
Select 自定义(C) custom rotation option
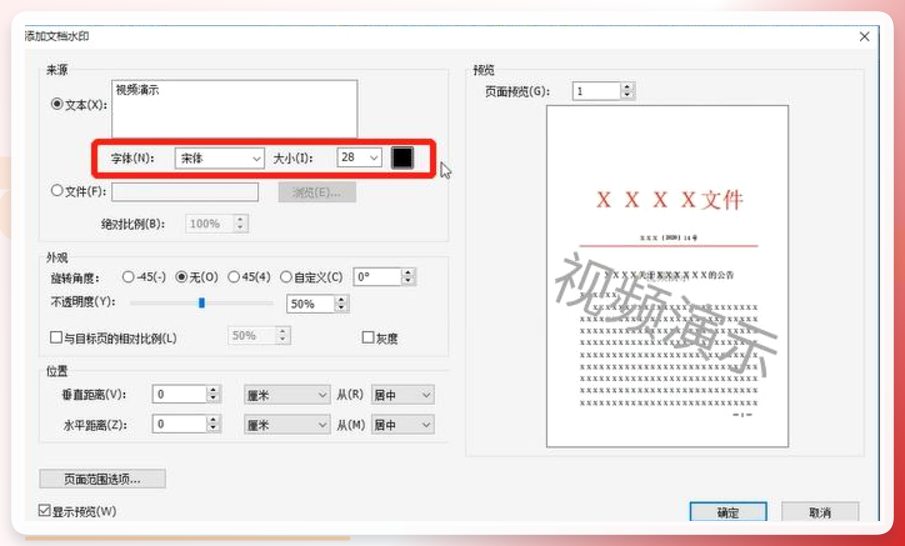coord(286,277)
